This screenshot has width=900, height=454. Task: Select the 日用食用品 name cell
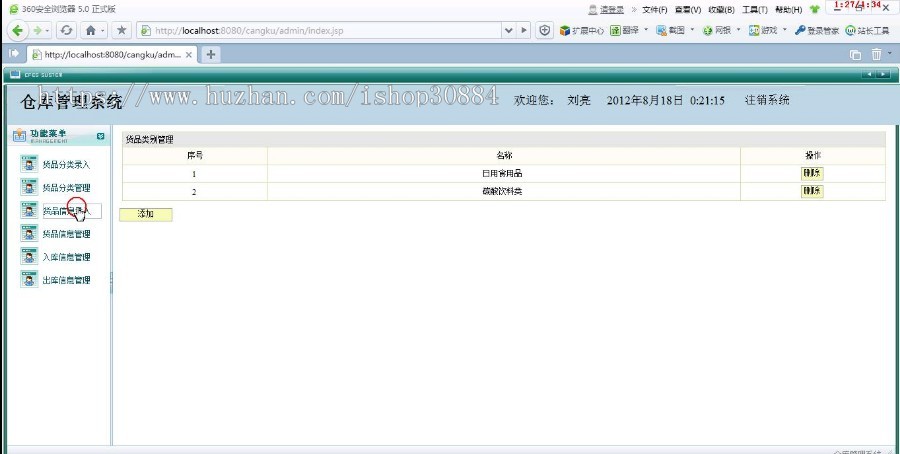(x=503, y=173)
